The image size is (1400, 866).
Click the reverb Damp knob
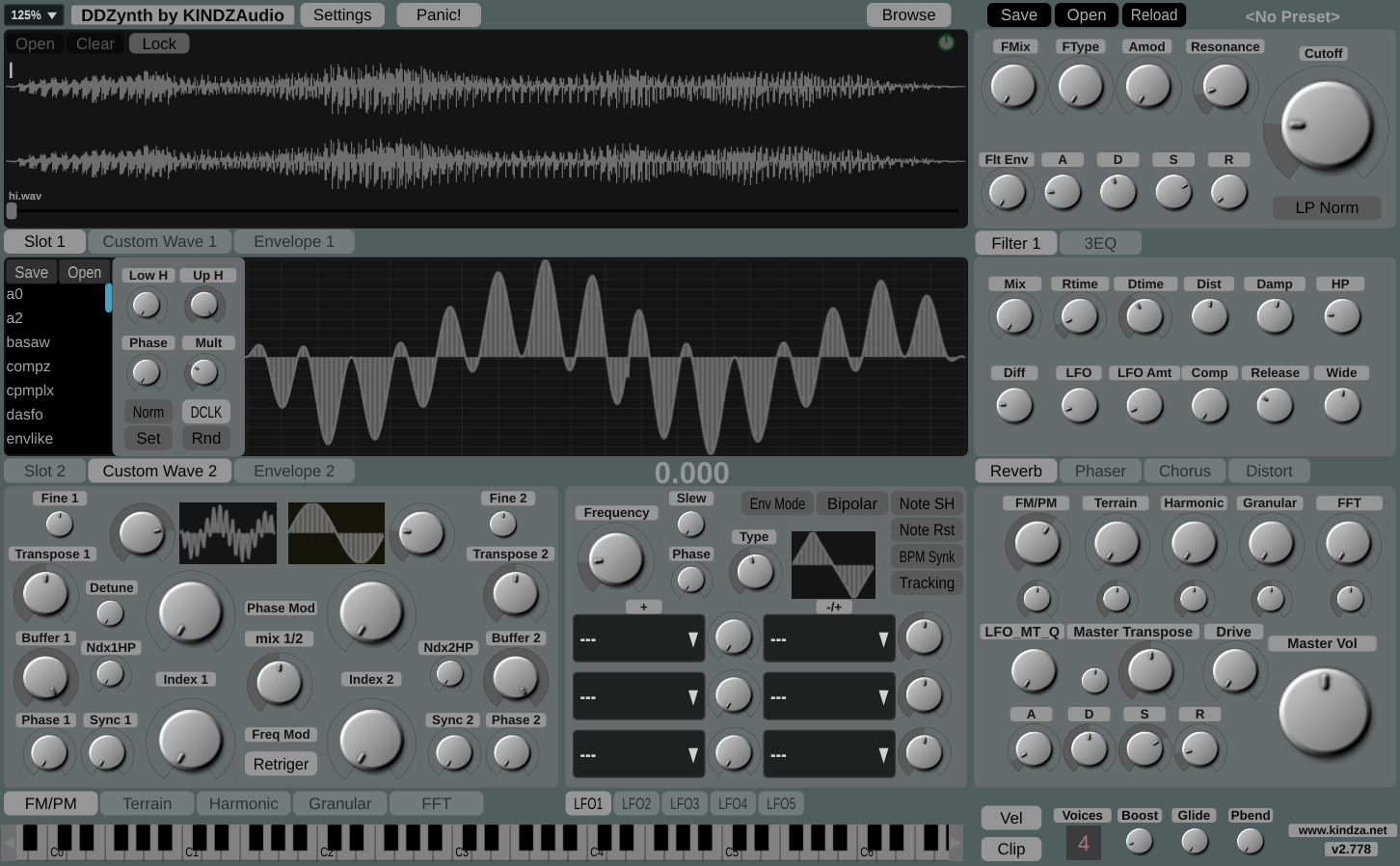coord(1275,316)
